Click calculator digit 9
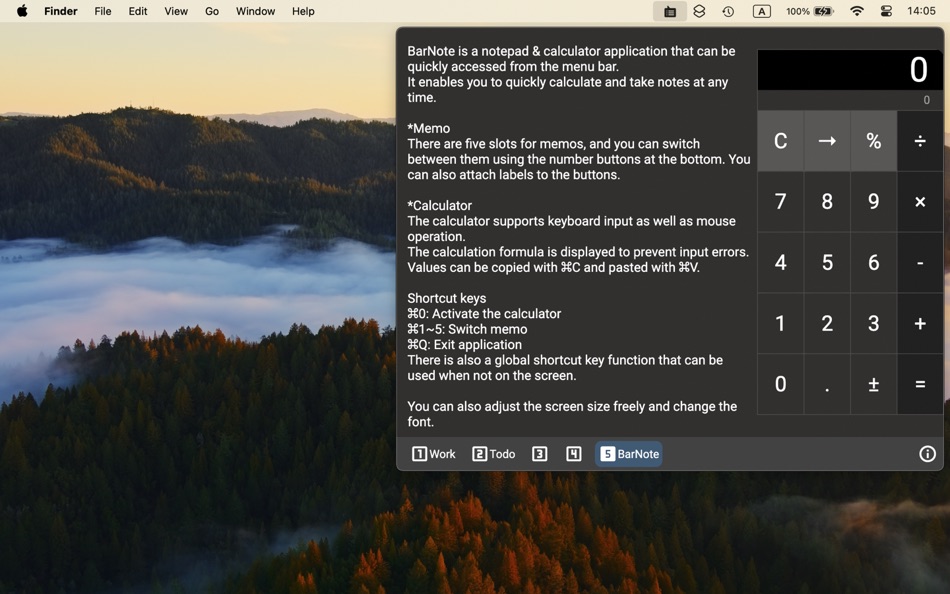Image resolution: width=950 pixels, height=594 pixels. pos(873,202)
